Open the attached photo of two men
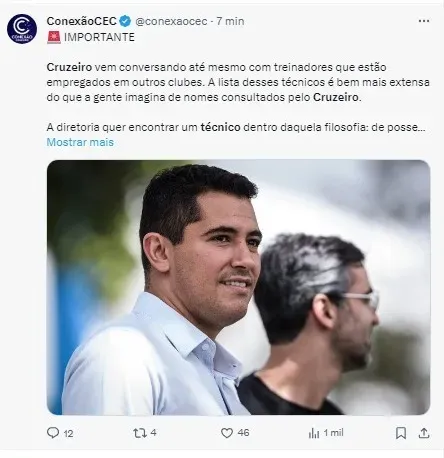The image size is (444, 458). [x=238, y=287]
